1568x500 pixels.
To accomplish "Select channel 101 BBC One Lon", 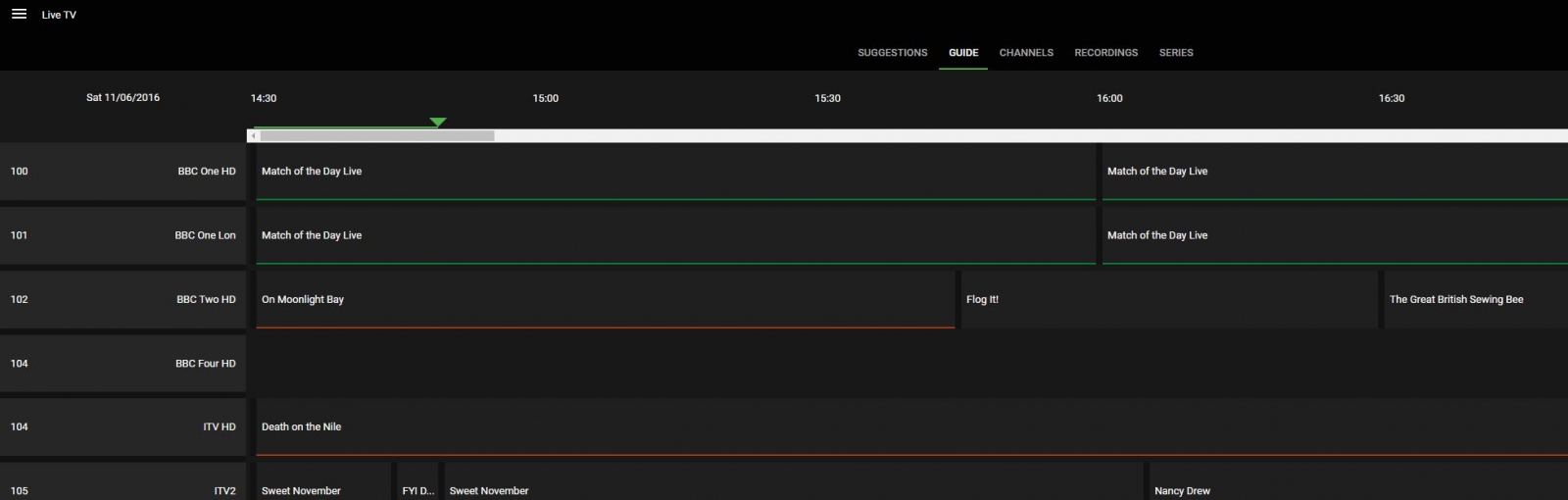I will 122,235.
